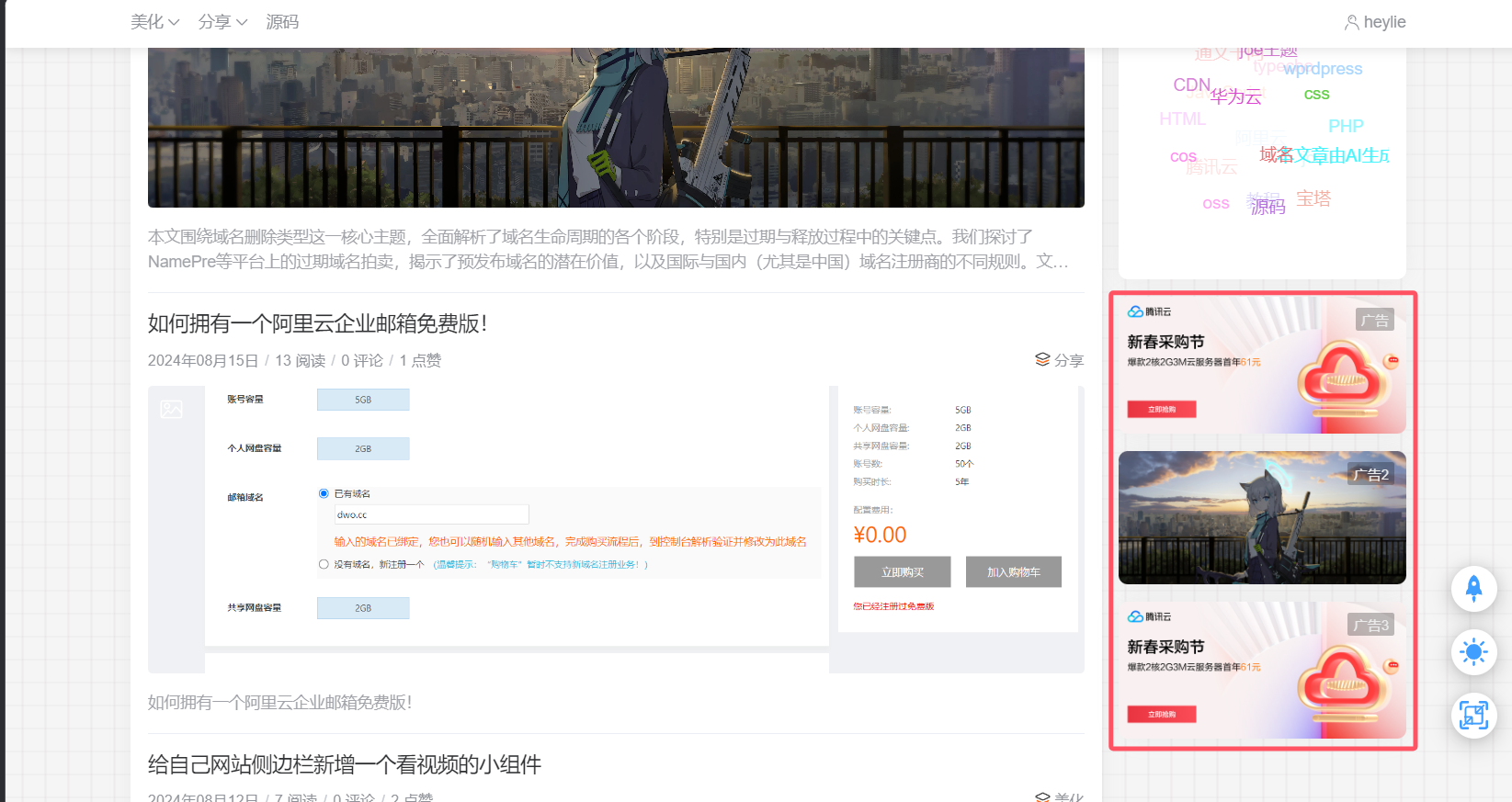This screenshot has width=1512, height=802.
Task: Click the first Tencent Cloud ad labeled 广告
Action: (1262, 365)
